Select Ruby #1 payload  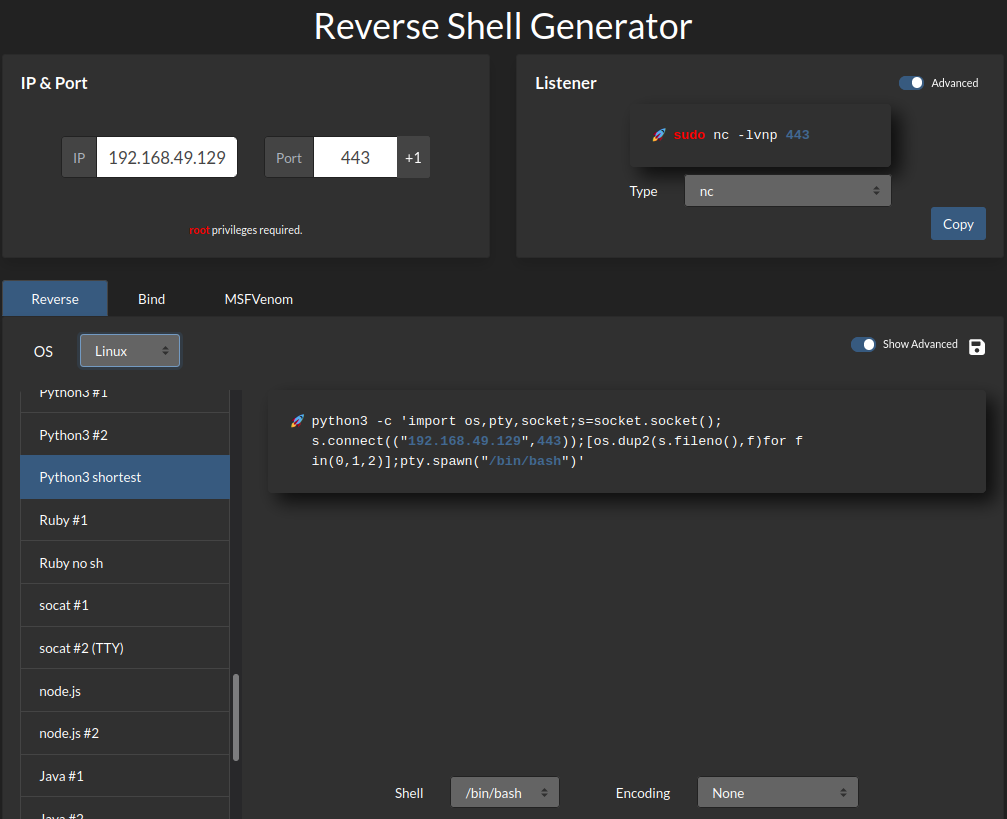125,520
